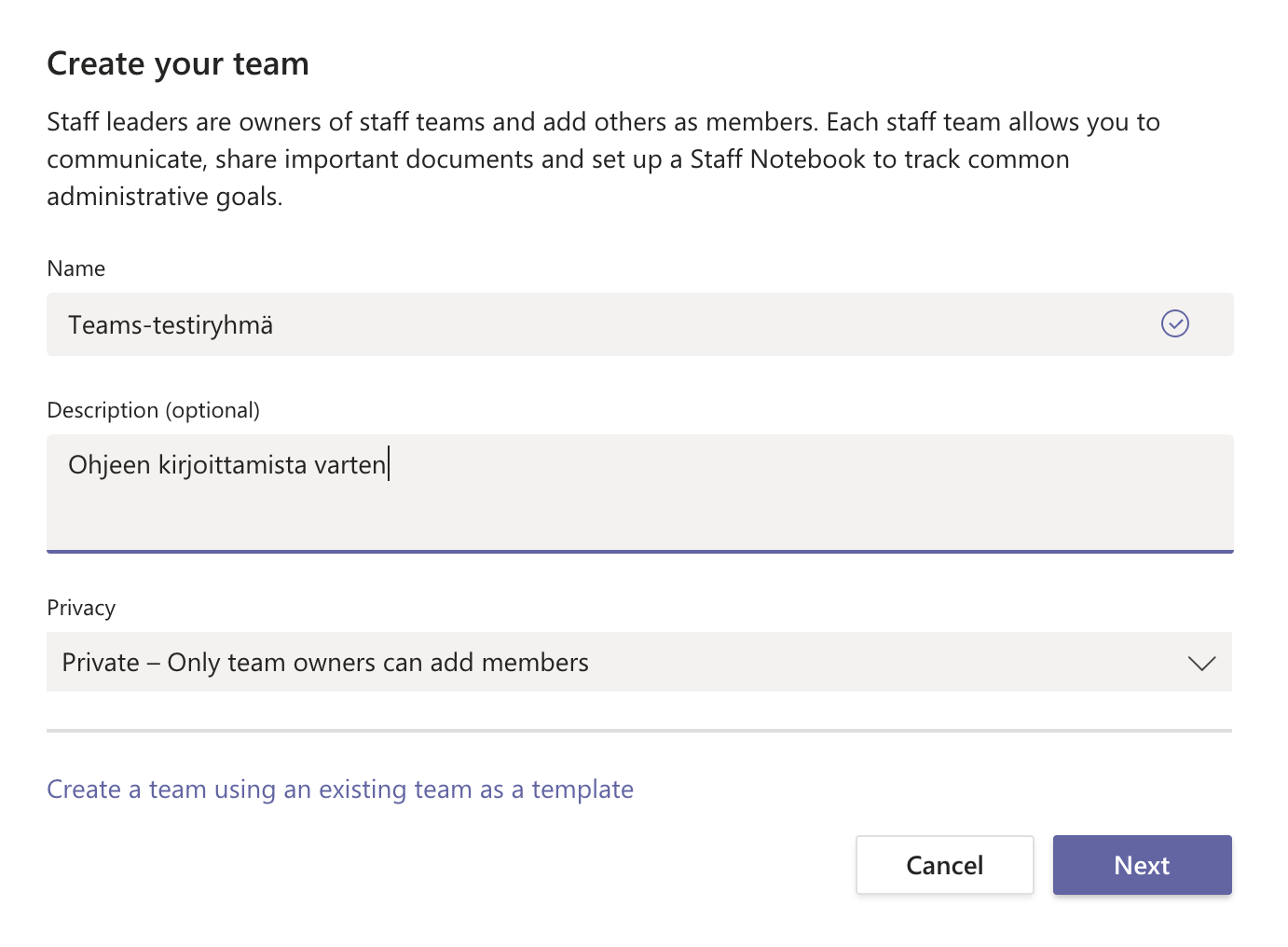Image resolution: width=1288 pixels, height=947 pixels.
Task: Click the 'Description (optional)' label
Action: [154, 410]
